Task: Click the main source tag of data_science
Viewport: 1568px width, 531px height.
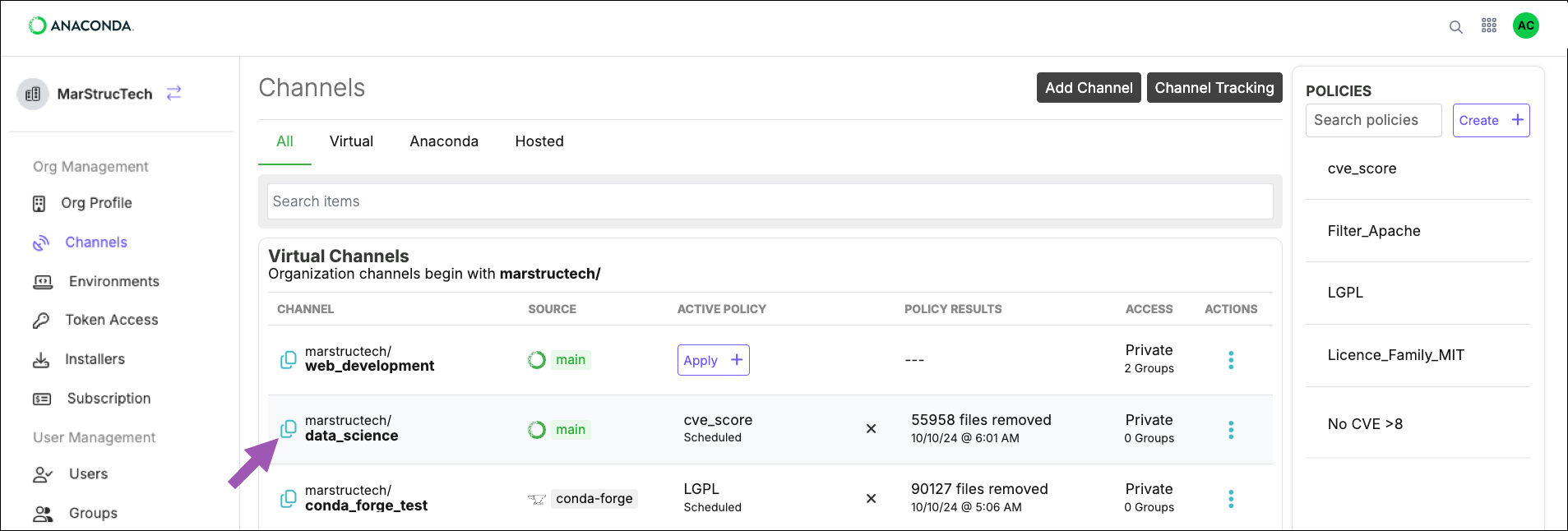Action: click(x=571, y=430)
